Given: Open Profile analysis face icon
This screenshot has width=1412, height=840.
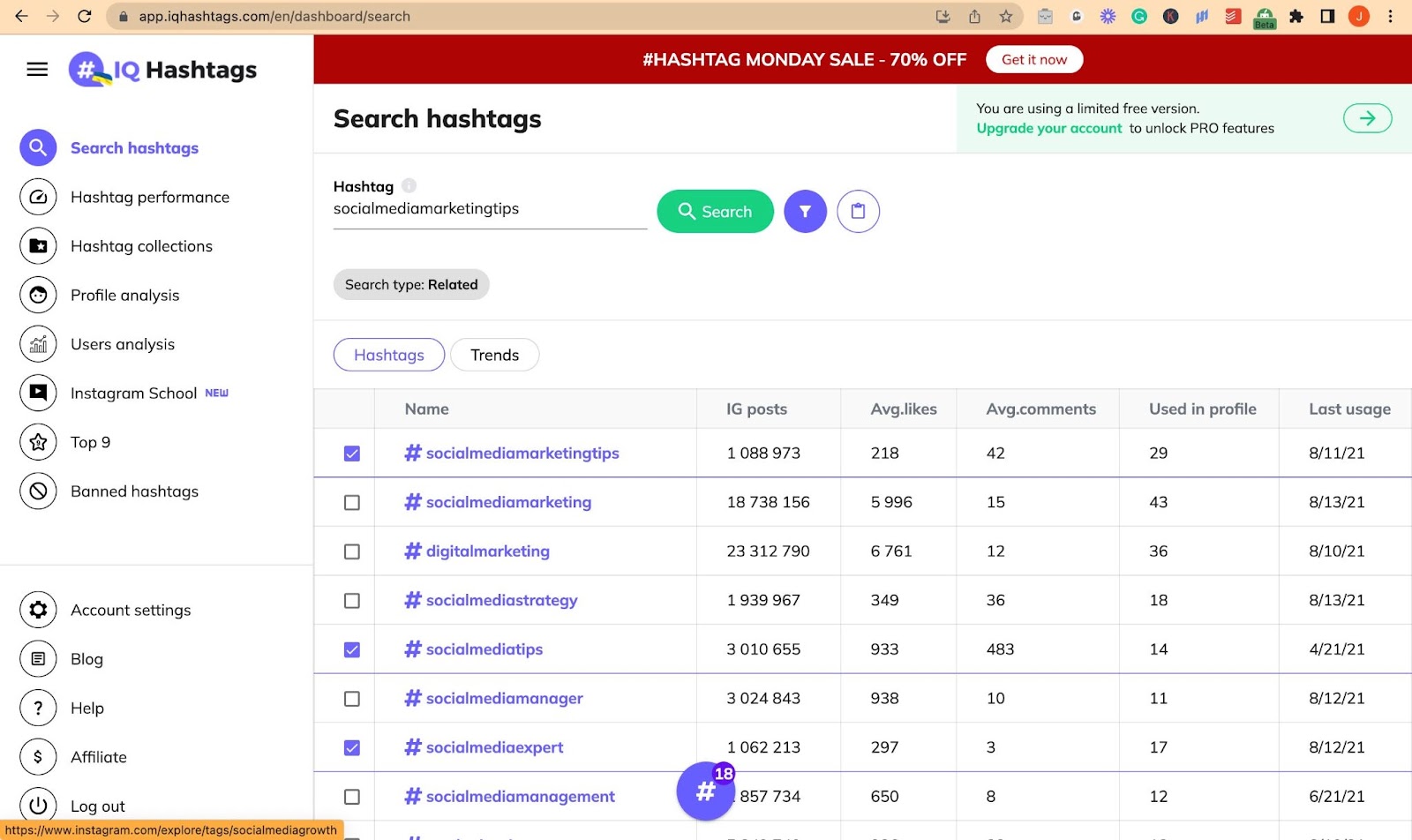Looking at the screenshot, I should pos(38,296).
